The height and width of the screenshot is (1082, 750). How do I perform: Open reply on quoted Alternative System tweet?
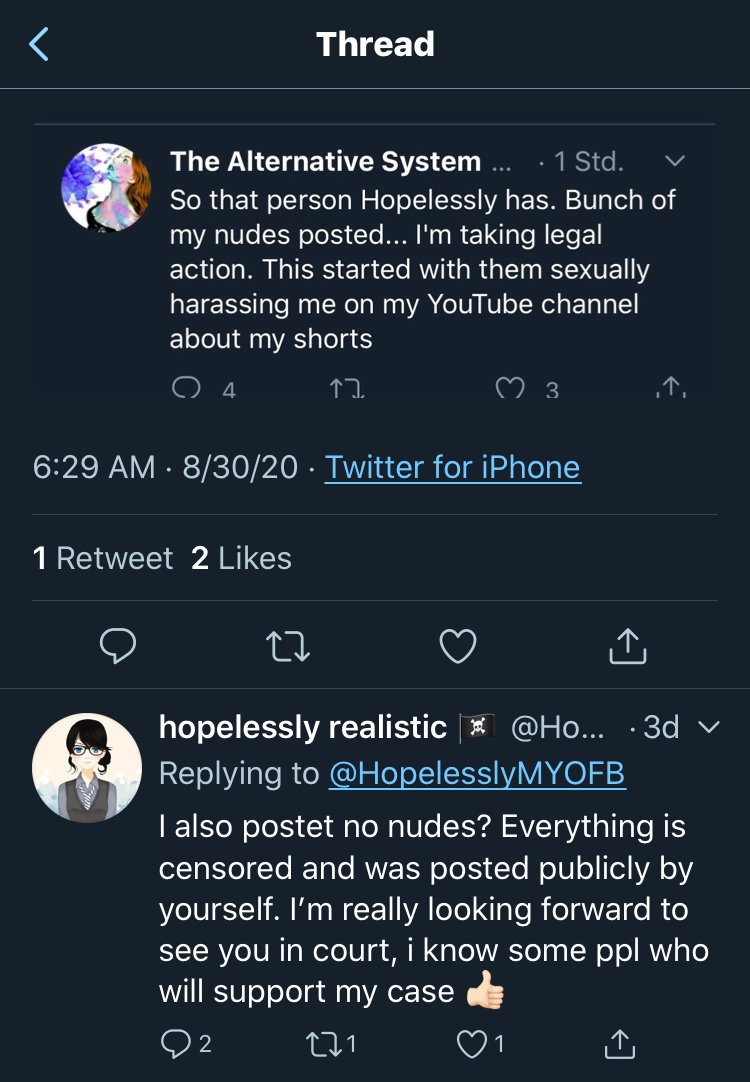186,388
